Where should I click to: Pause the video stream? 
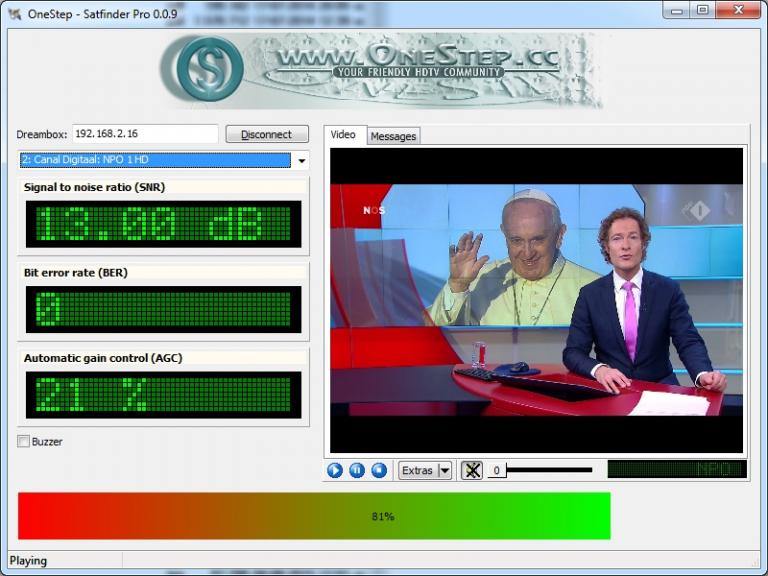[357, 470]
